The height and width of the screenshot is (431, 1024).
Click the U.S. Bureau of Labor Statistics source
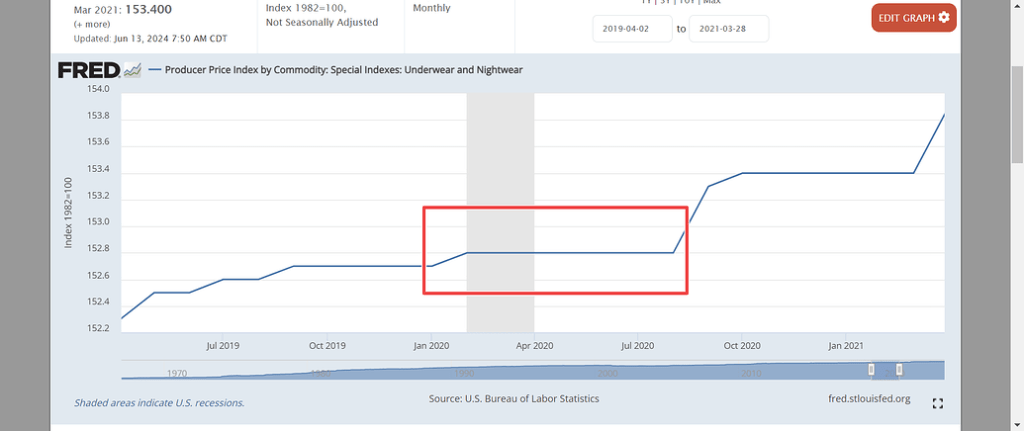click(x=531, y=399)
